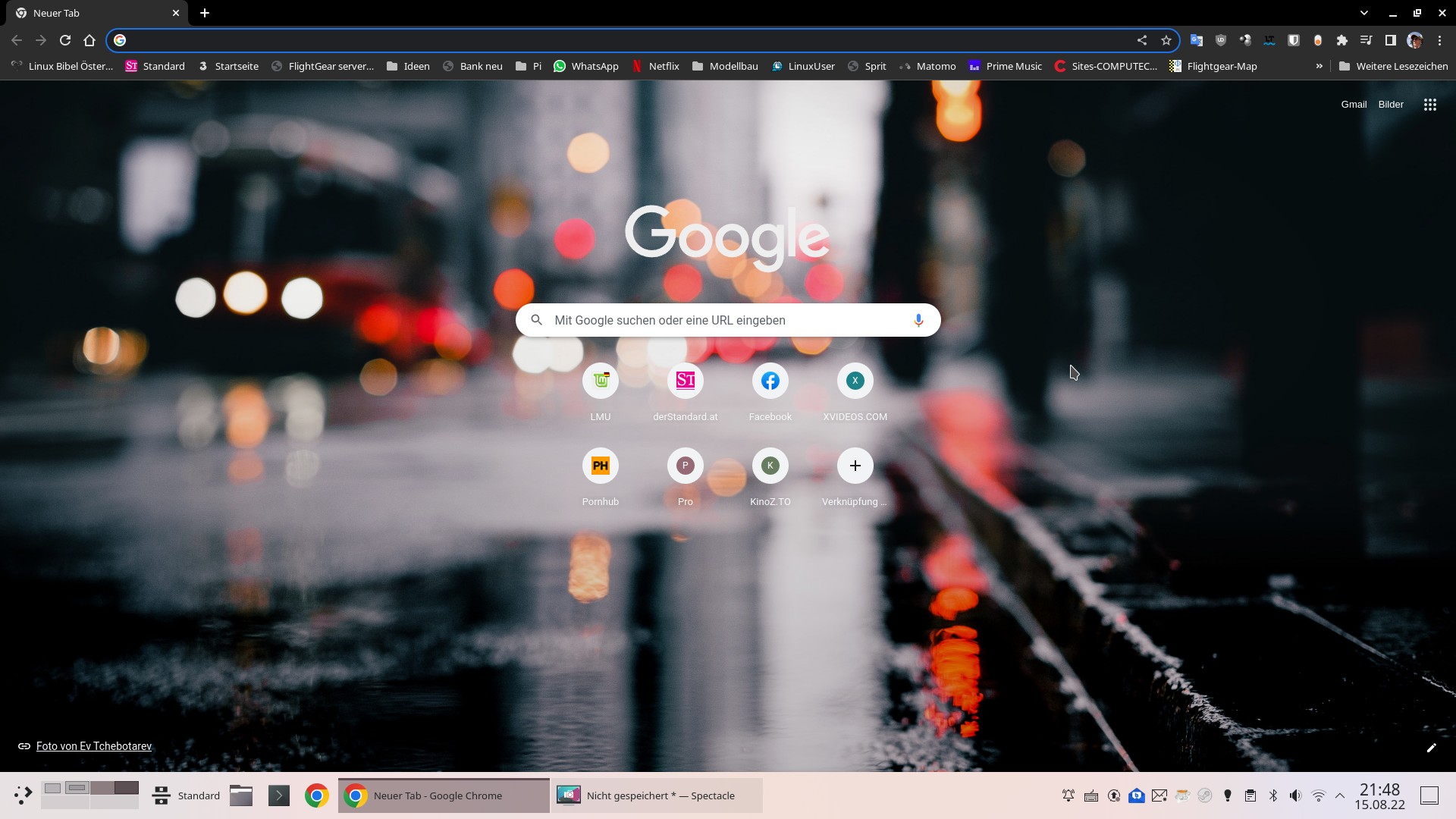Mute the volume in the system tray
Image resolution: width=1456 pixels, height=819 pixels.
[x=1295, y=795]
